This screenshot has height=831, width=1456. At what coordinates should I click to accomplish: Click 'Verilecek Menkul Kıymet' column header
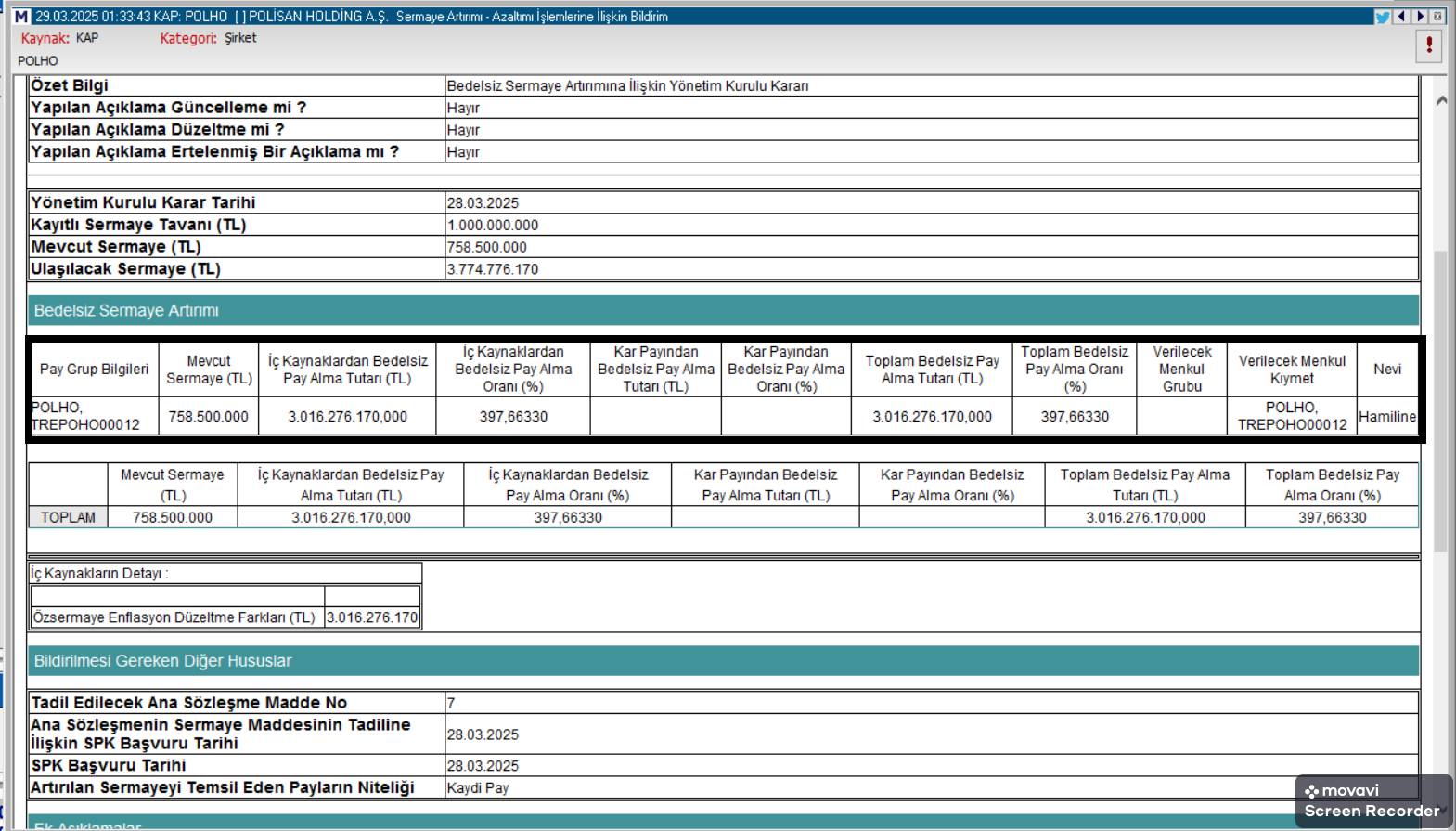1292,370
